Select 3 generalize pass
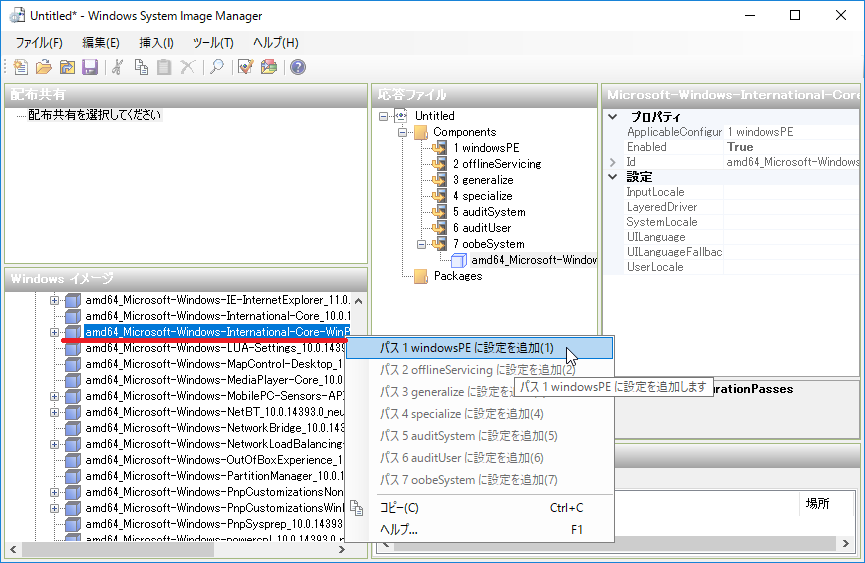The width and height of the screenshot is (865, 563). click(x=483, y=180)
